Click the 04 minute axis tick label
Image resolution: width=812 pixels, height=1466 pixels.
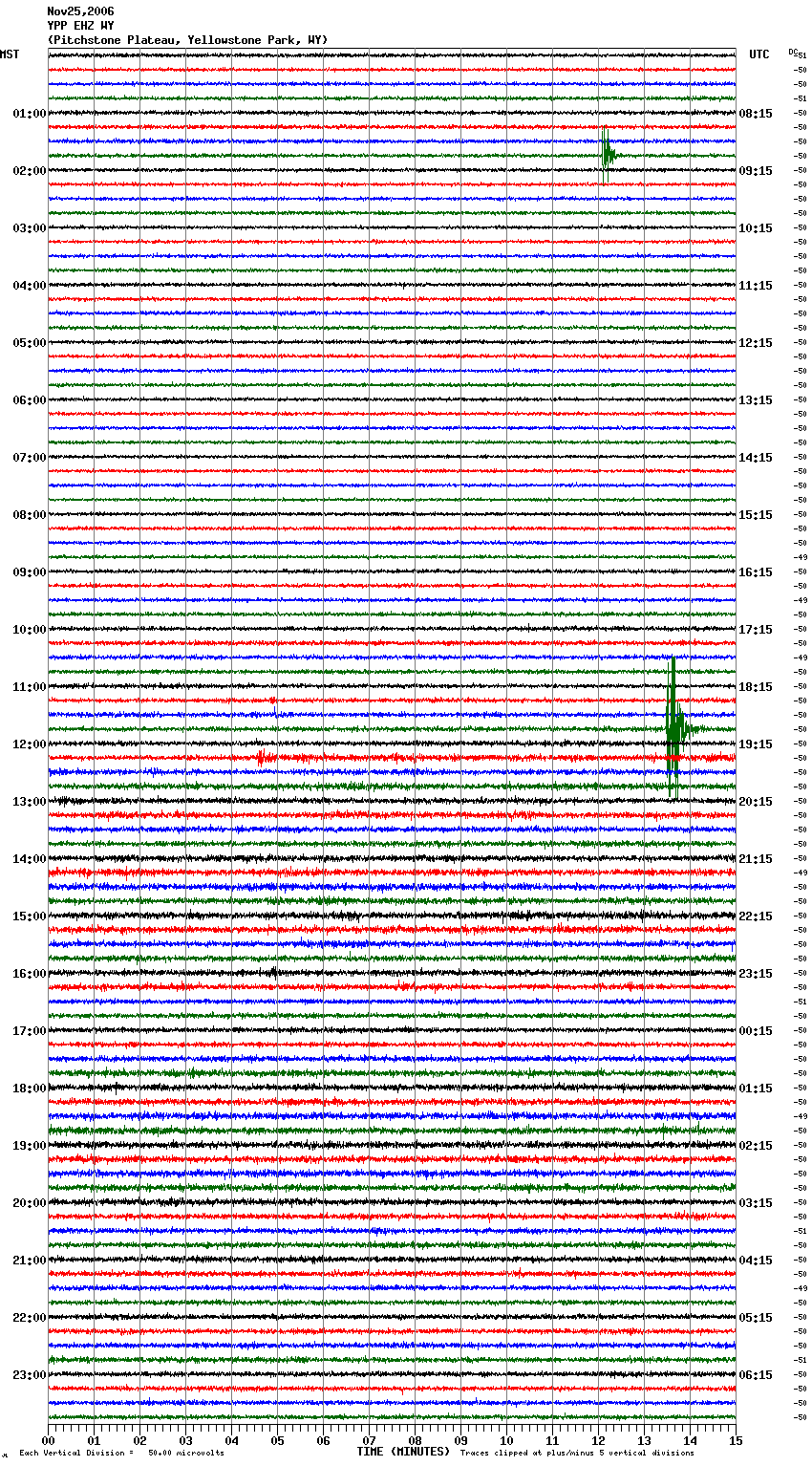point(232,1441)
